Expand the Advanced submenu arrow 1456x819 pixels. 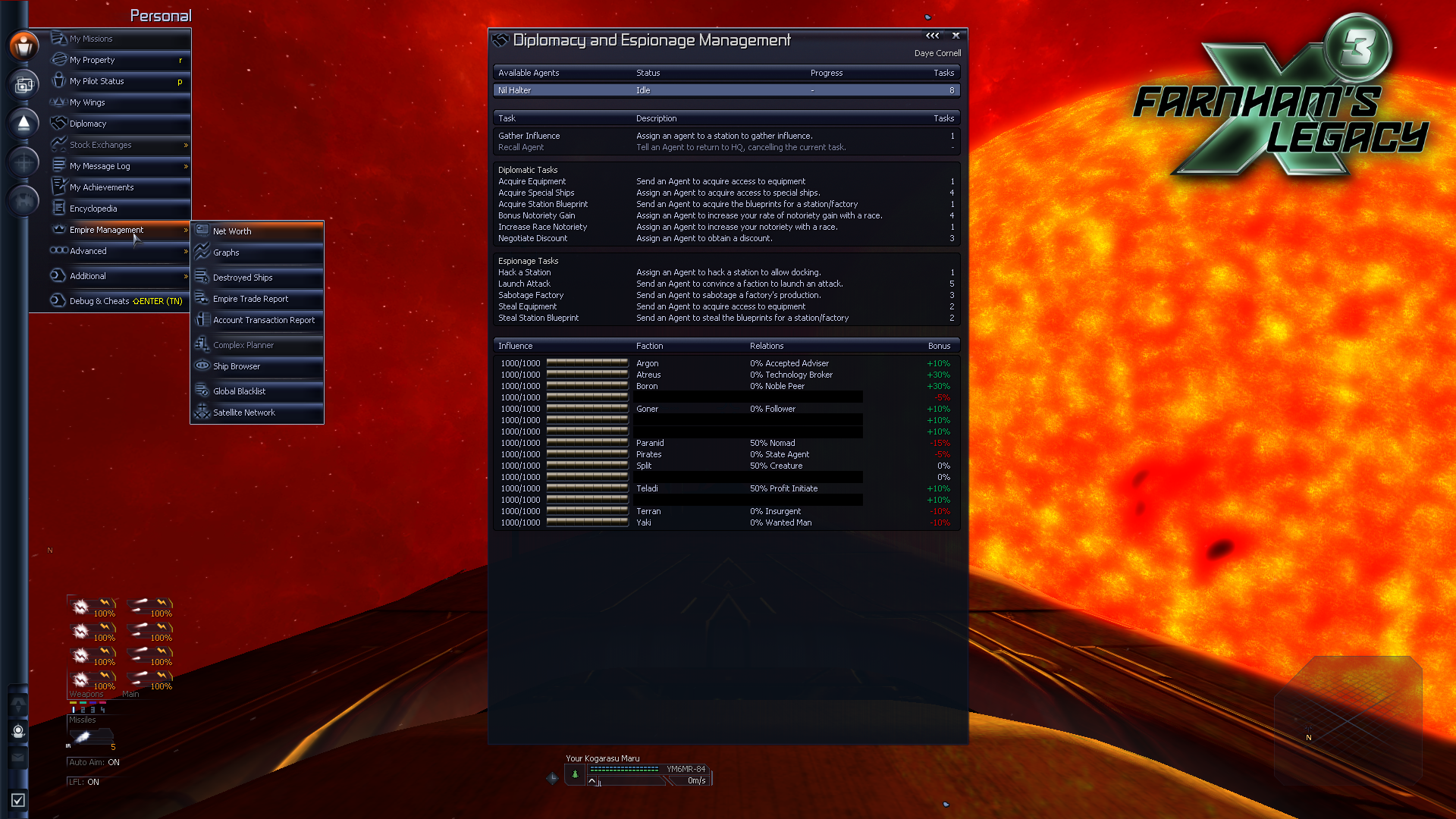[186, 251]
